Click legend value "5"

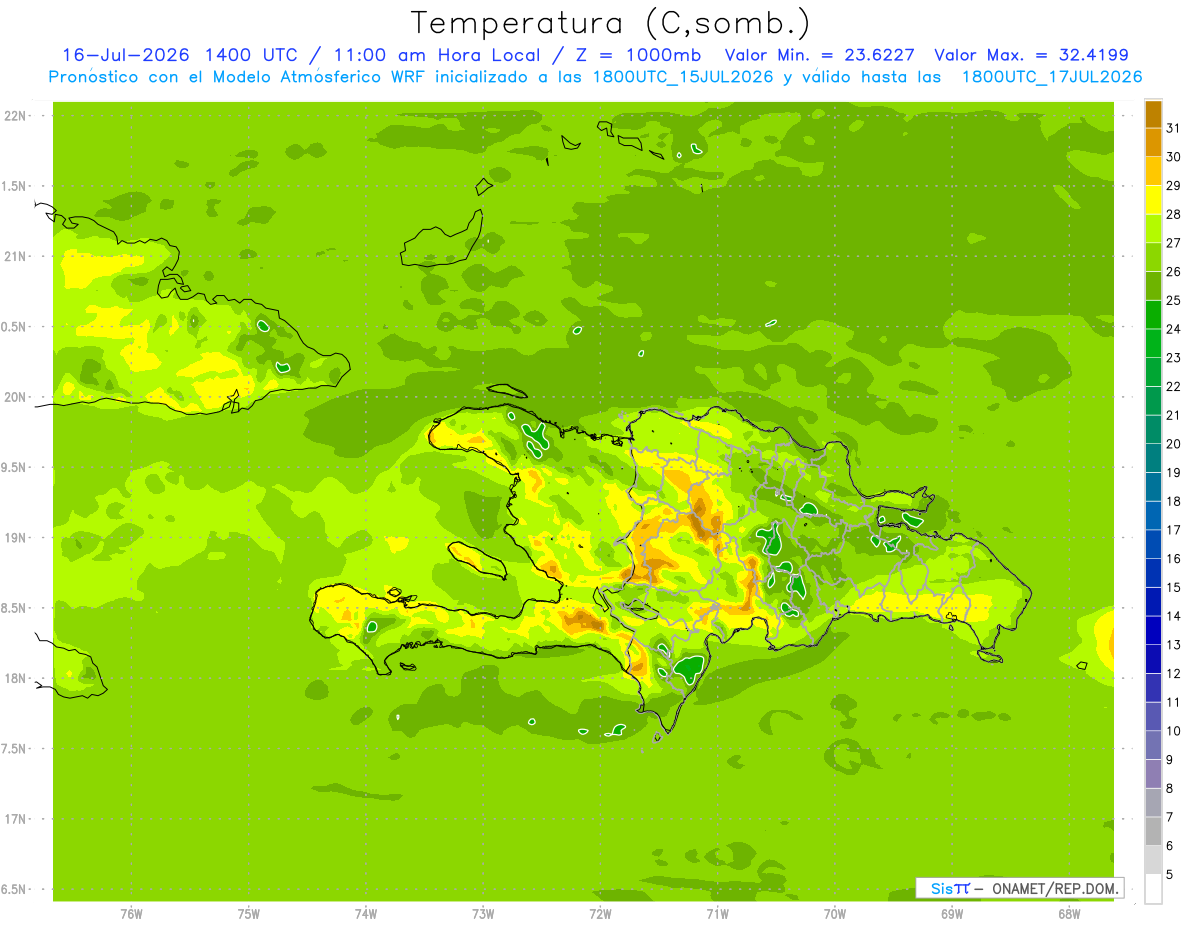(1169, 875)
